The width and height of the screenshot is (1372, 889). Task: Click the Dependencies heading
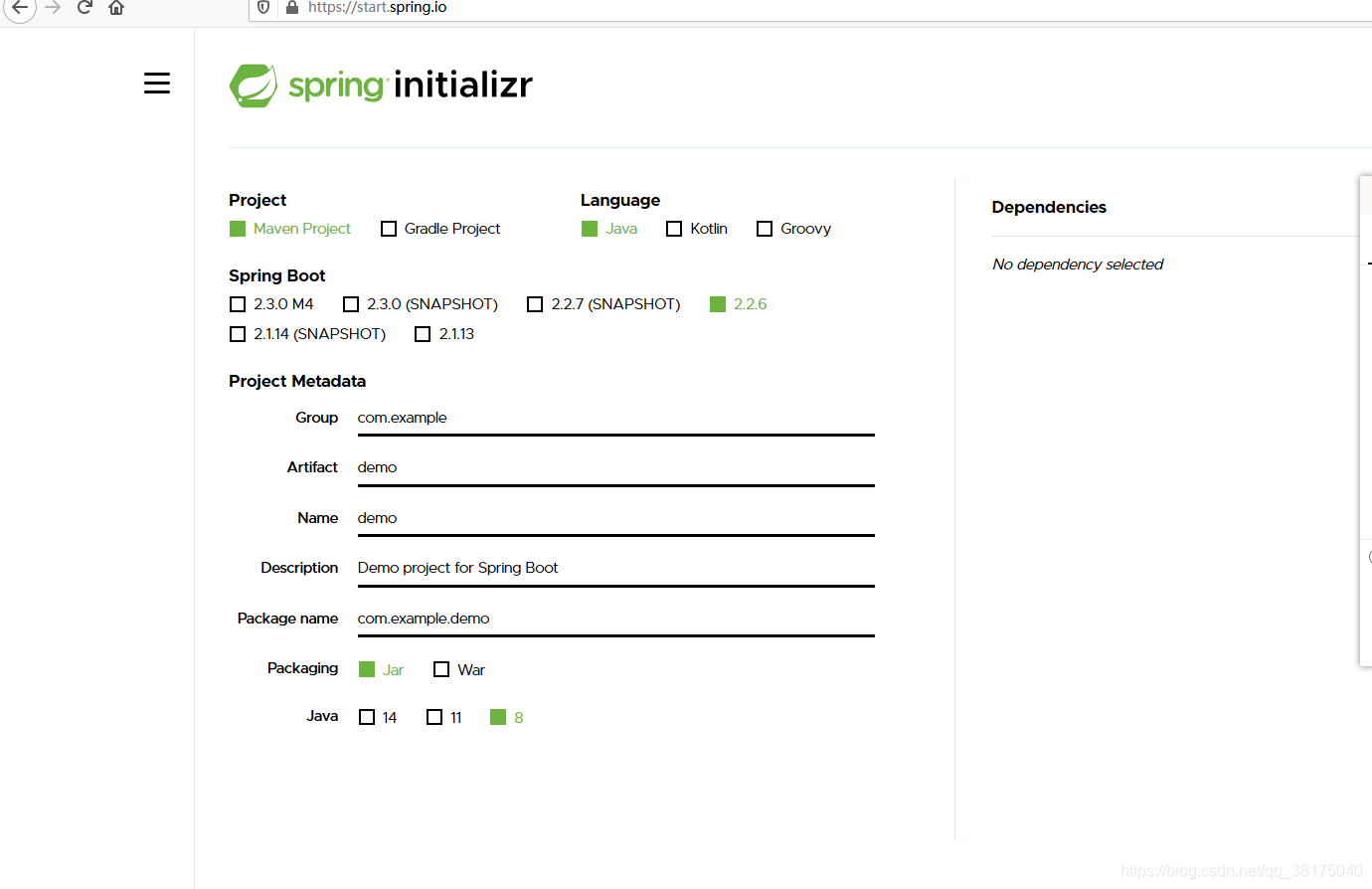pyautogui.click(x=1049, y=207)
